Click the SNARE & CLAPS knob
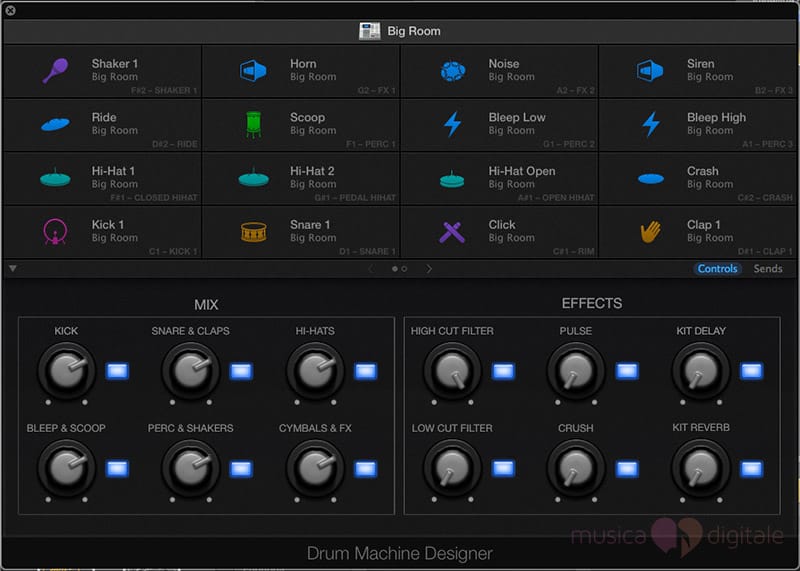Image resolution: width=800 pixels, height=571 pixels. click(x=190, y=371)
